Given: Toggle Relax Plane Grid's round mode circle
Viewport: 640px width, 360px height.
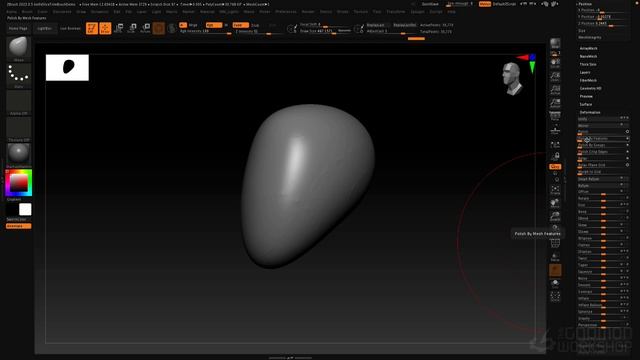Looking at the screenshot, I should [x=627, y=165].
